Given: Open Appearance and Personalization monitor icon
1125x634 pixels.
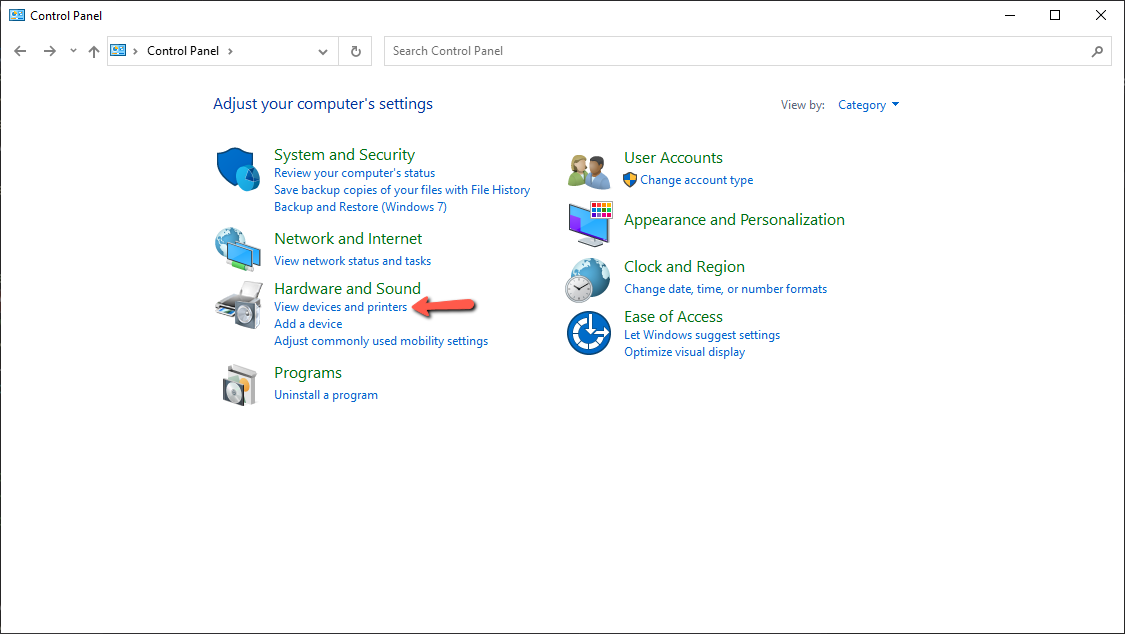Looking at the screenshot, I should pos(590,224).
